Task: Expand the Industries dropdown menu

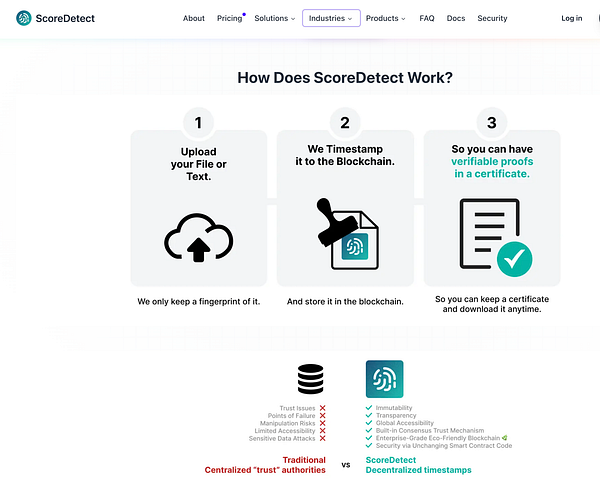Action: (x=331, y=18)
